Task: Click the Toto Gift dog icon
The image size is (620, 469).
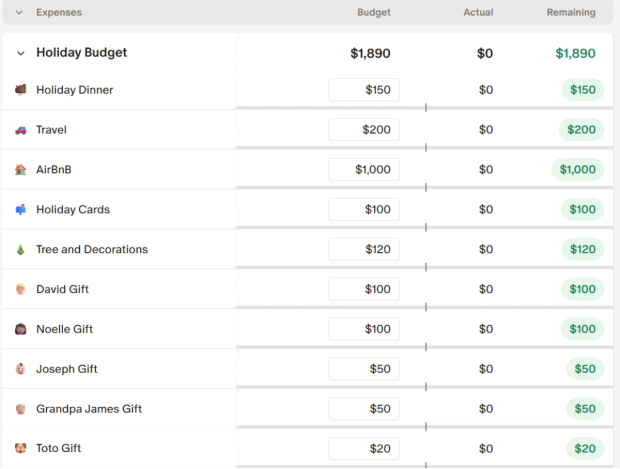Action: (20, 449)
